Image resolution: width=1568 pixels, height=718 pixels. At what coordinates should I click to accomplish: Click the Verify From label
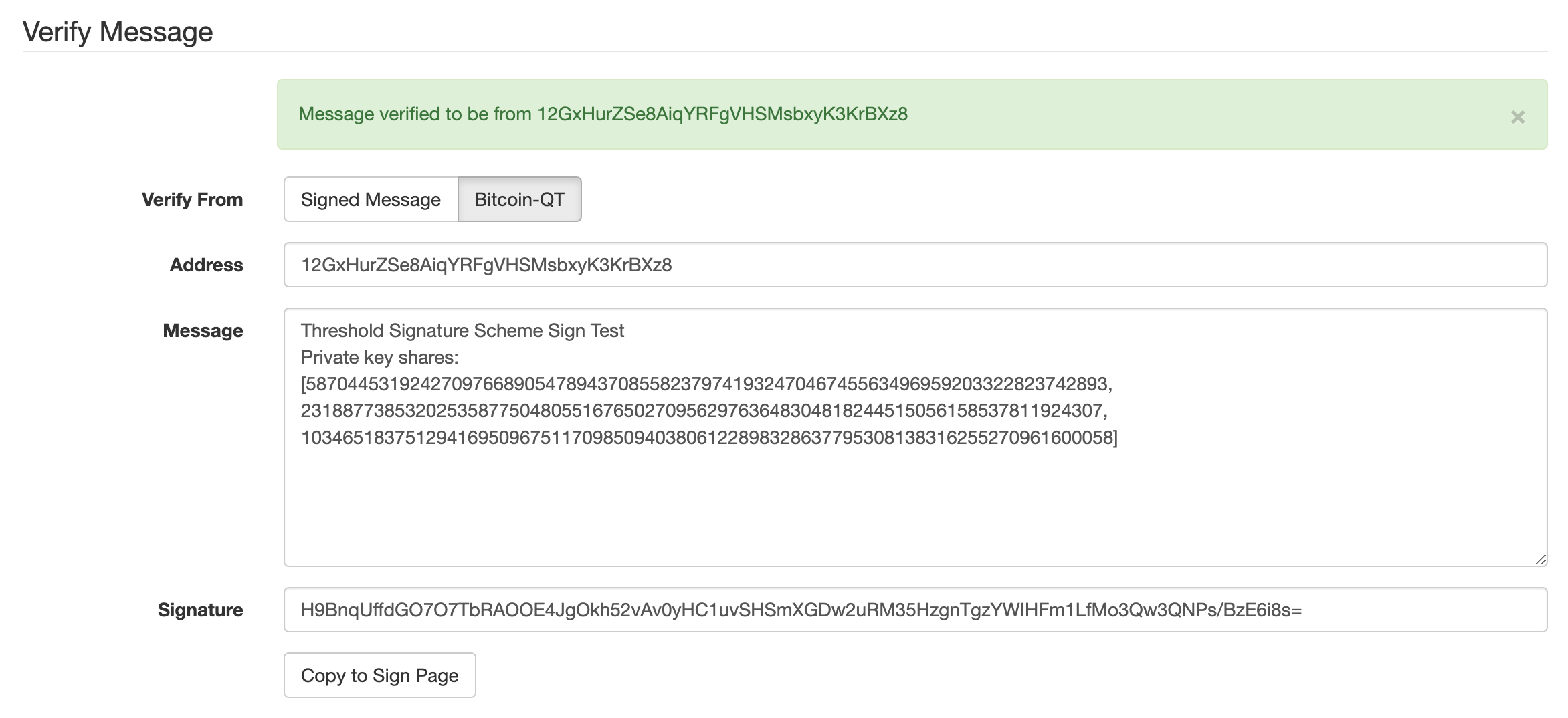pos(192,199)
